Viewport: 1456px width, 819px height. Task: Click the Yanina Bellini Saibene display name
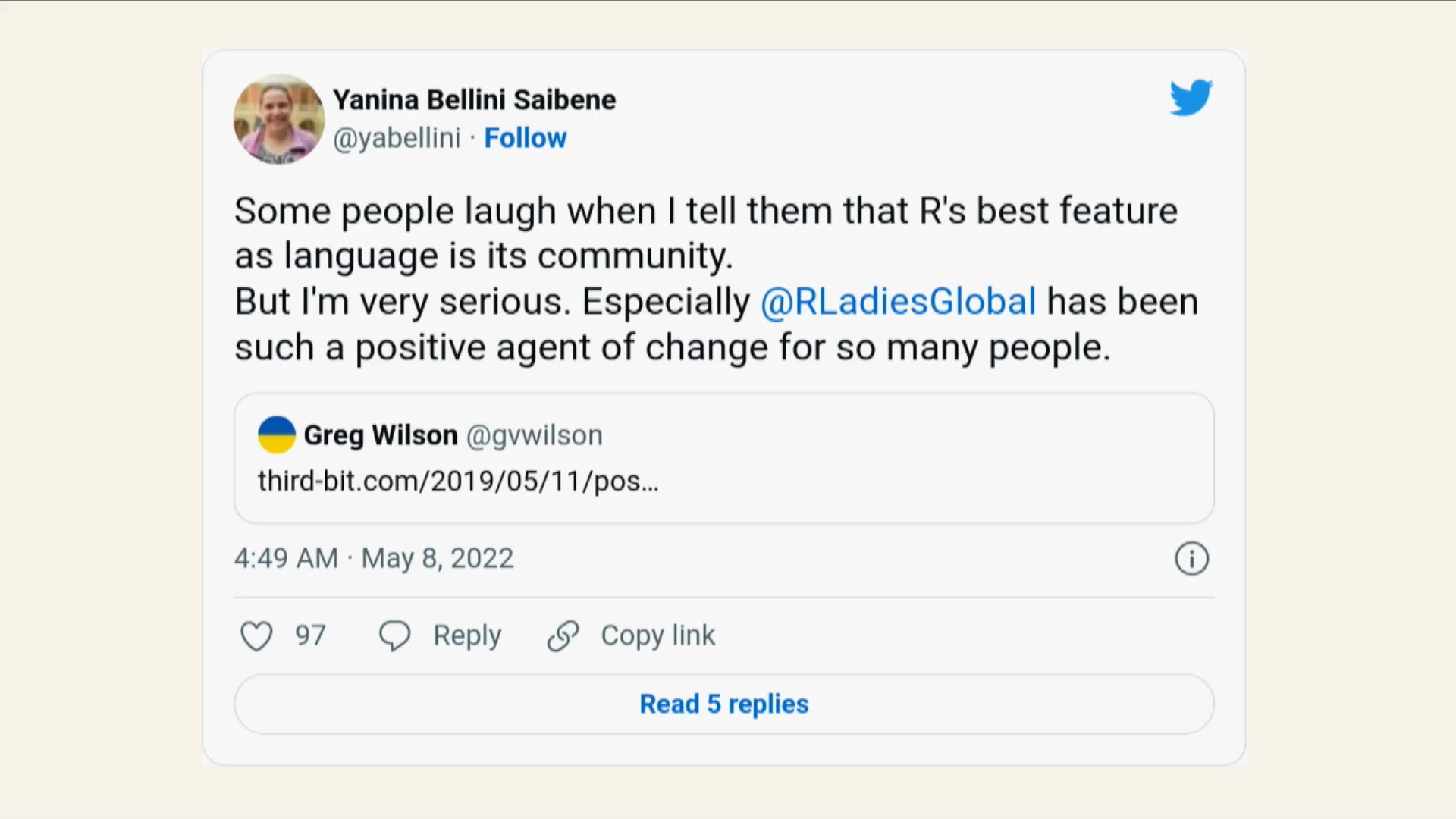tap(474, 100)
